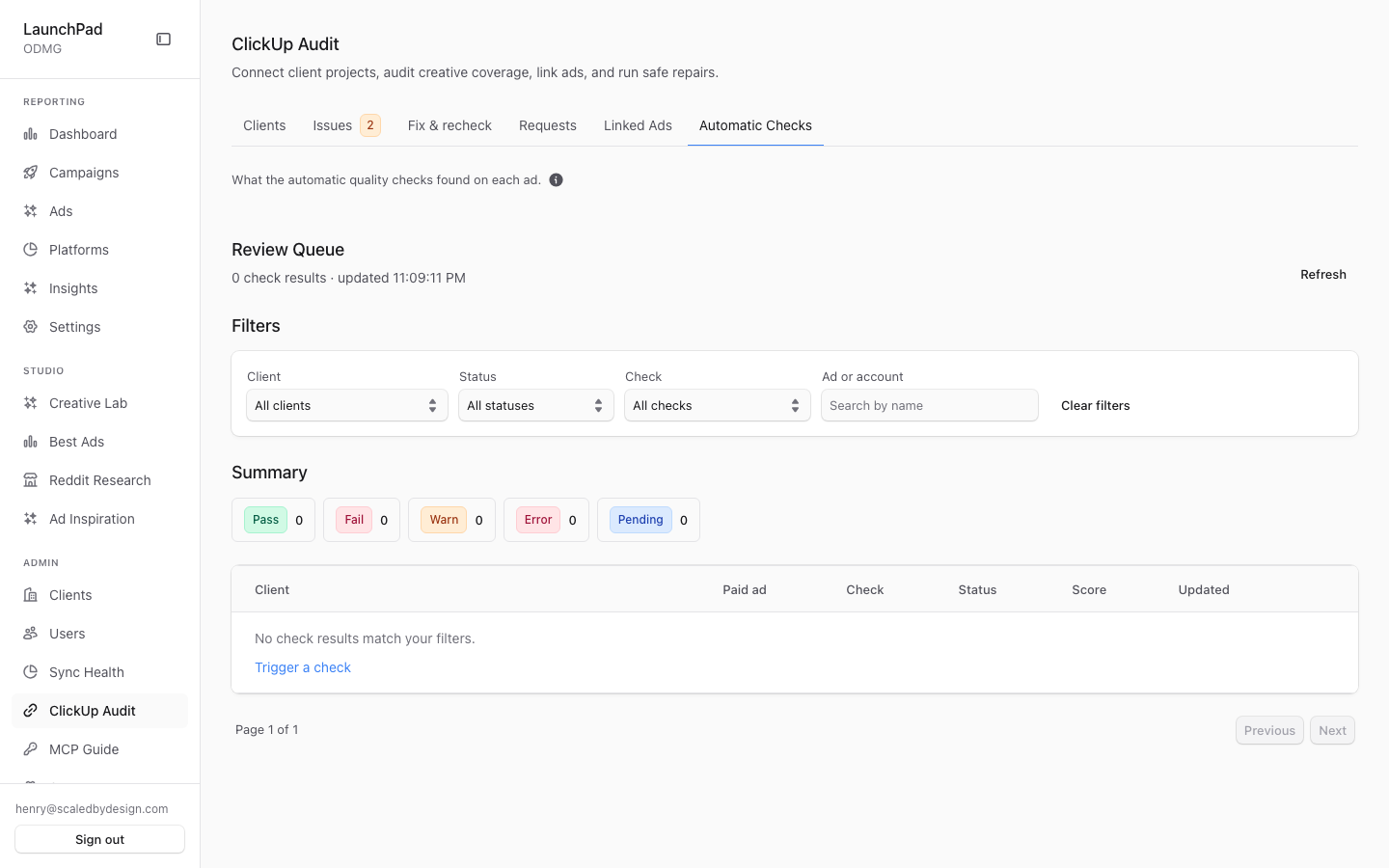The height and width of the screenshot is (868, 1389).
Task: Click the Error summary badge
Action: (538, 520)
